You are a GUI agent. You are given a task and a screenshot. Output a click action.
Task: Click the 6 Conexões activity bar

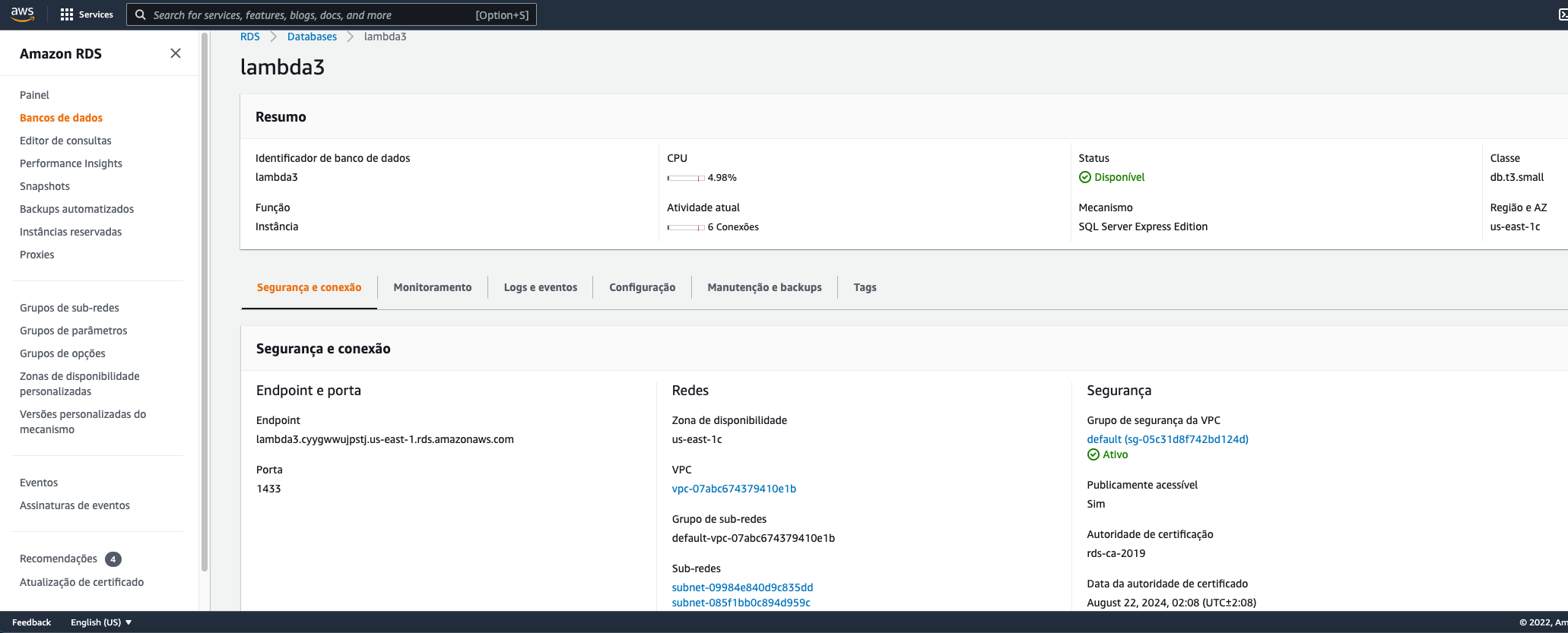coord(685,227)
